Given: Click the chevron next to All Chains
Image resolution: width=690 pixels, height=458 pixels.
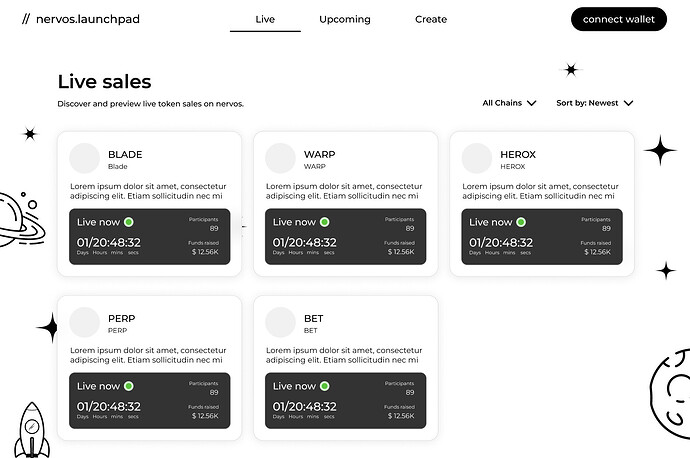Looking at the screenshot, I should pyautogui.click(x=532, y=103).
